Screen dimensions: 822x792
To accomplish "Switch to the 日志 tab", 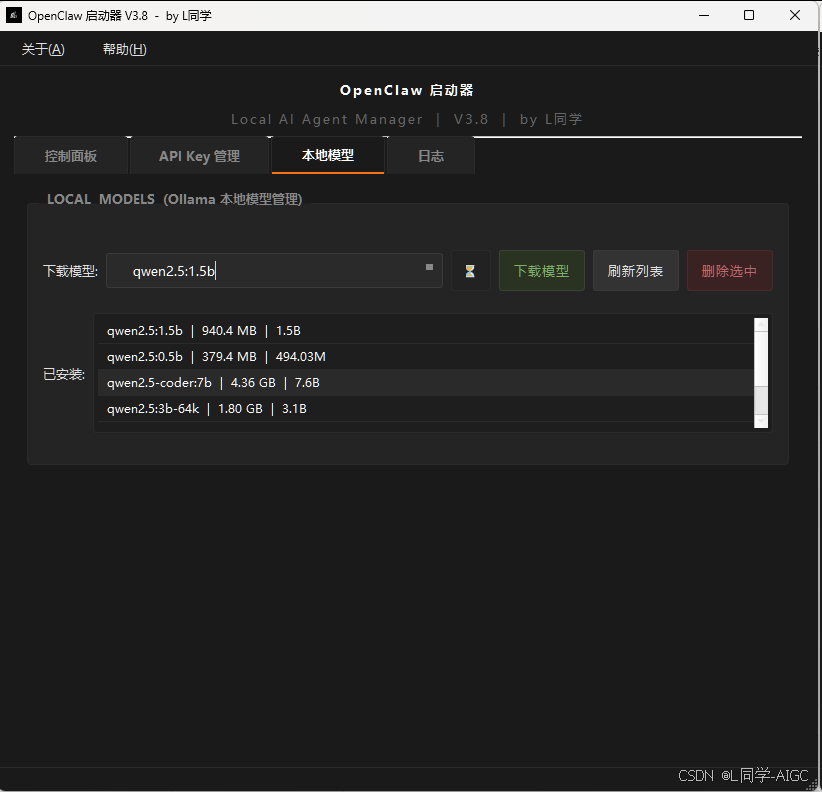I will pos(431,156).
